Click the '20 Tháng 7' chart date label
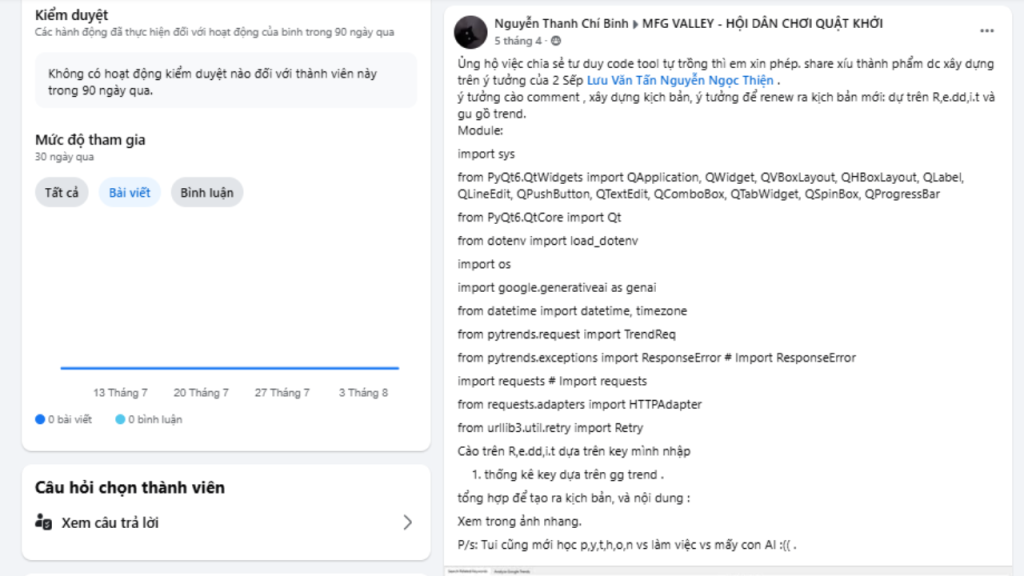Viewport: 1024px width, 576px height. [201, 393]
